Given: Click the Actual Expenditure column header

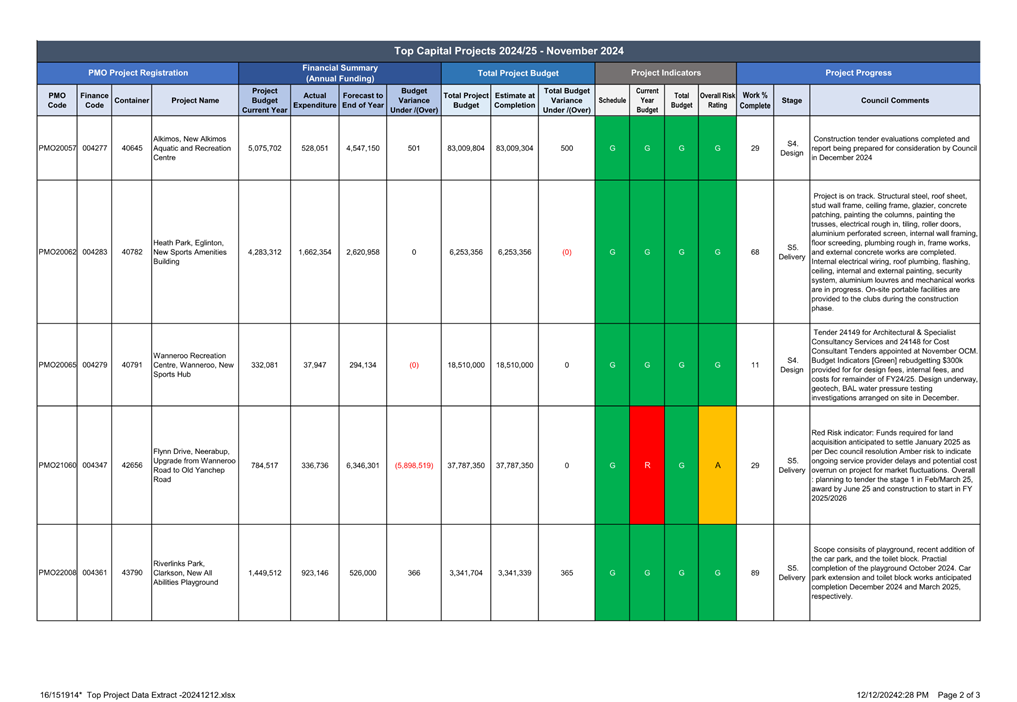Looking at the screenshot, I should point(314,100).
